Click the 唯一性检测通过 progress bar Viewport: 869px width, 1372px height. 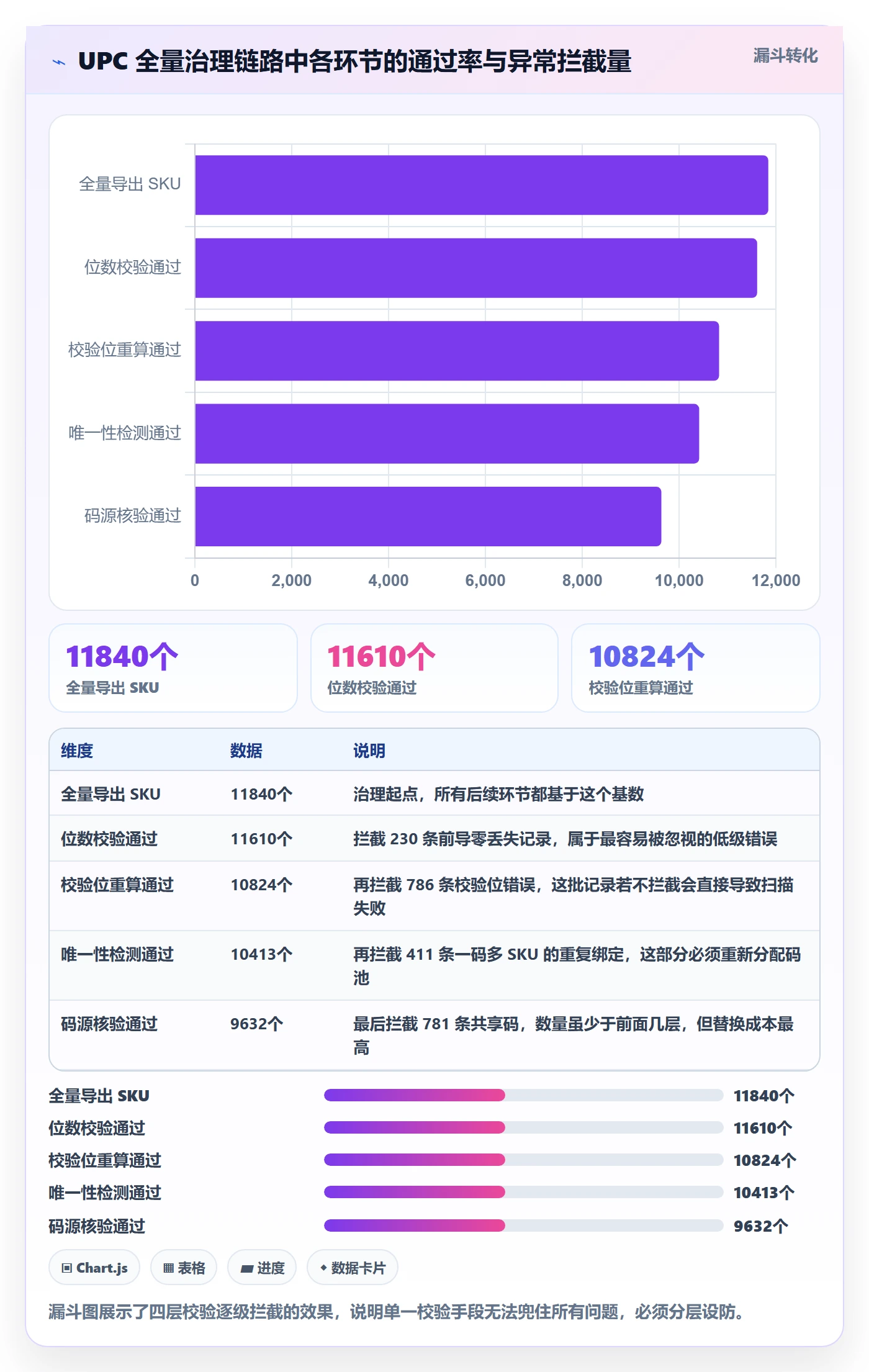523,1192
